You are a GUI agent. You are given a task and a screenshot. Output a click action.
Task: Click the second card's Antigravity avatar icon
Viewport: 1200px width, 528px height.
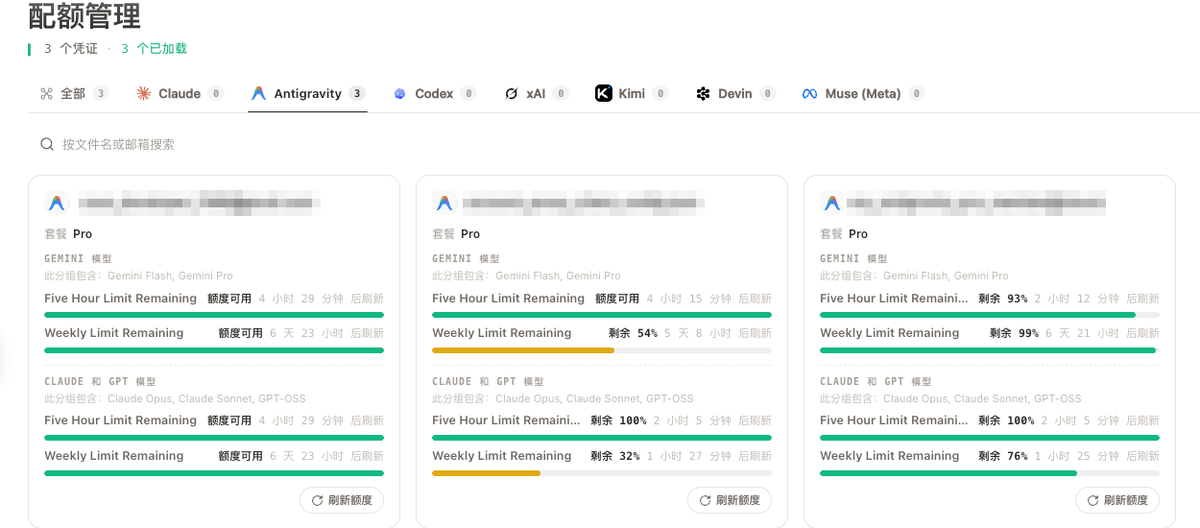445,203
